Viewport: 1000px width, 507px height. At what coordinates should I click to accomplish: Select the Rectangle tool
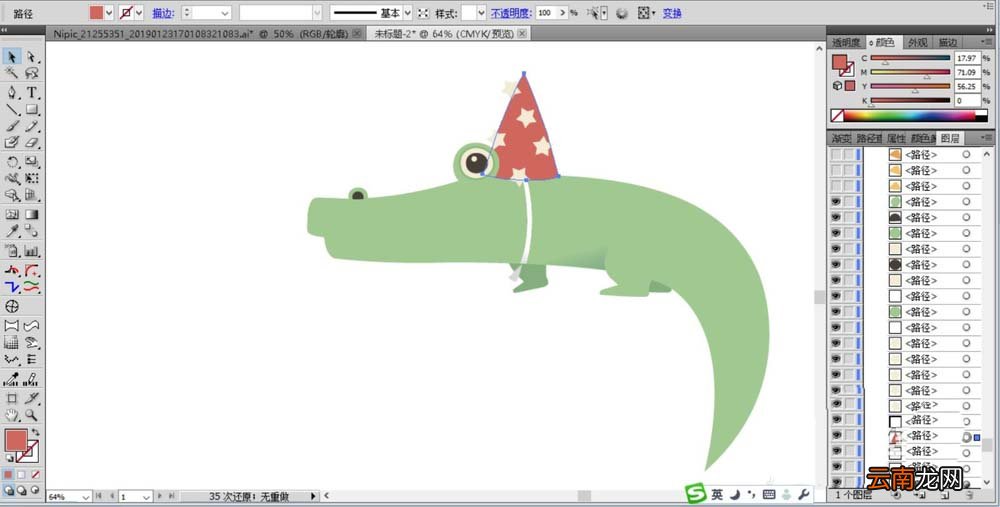(31, 110)
